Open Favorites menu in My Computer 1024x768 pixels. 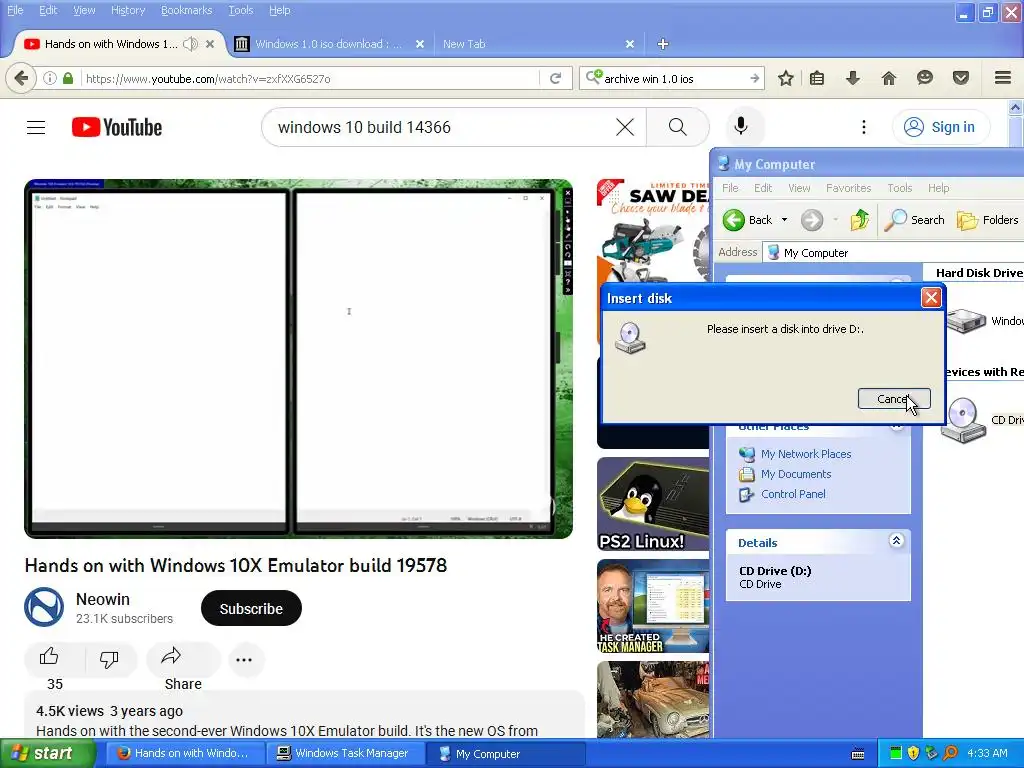pyautogui.click(x=848, y=188)
